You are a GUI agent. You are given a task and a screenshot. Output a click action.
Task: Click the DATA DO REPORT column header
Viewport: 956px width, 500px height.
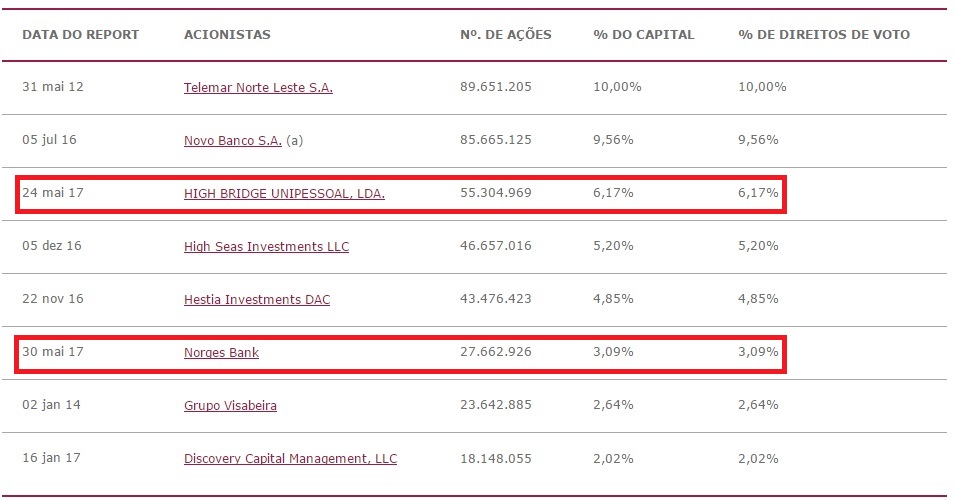click(81, 35)
